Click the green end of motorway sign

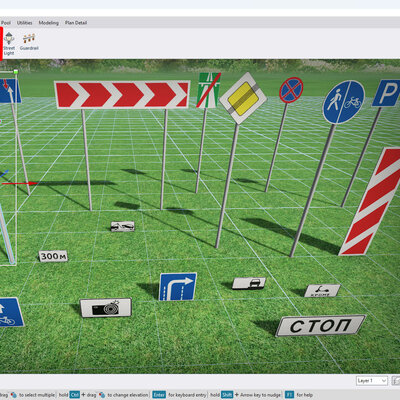(x=208, y=90)
